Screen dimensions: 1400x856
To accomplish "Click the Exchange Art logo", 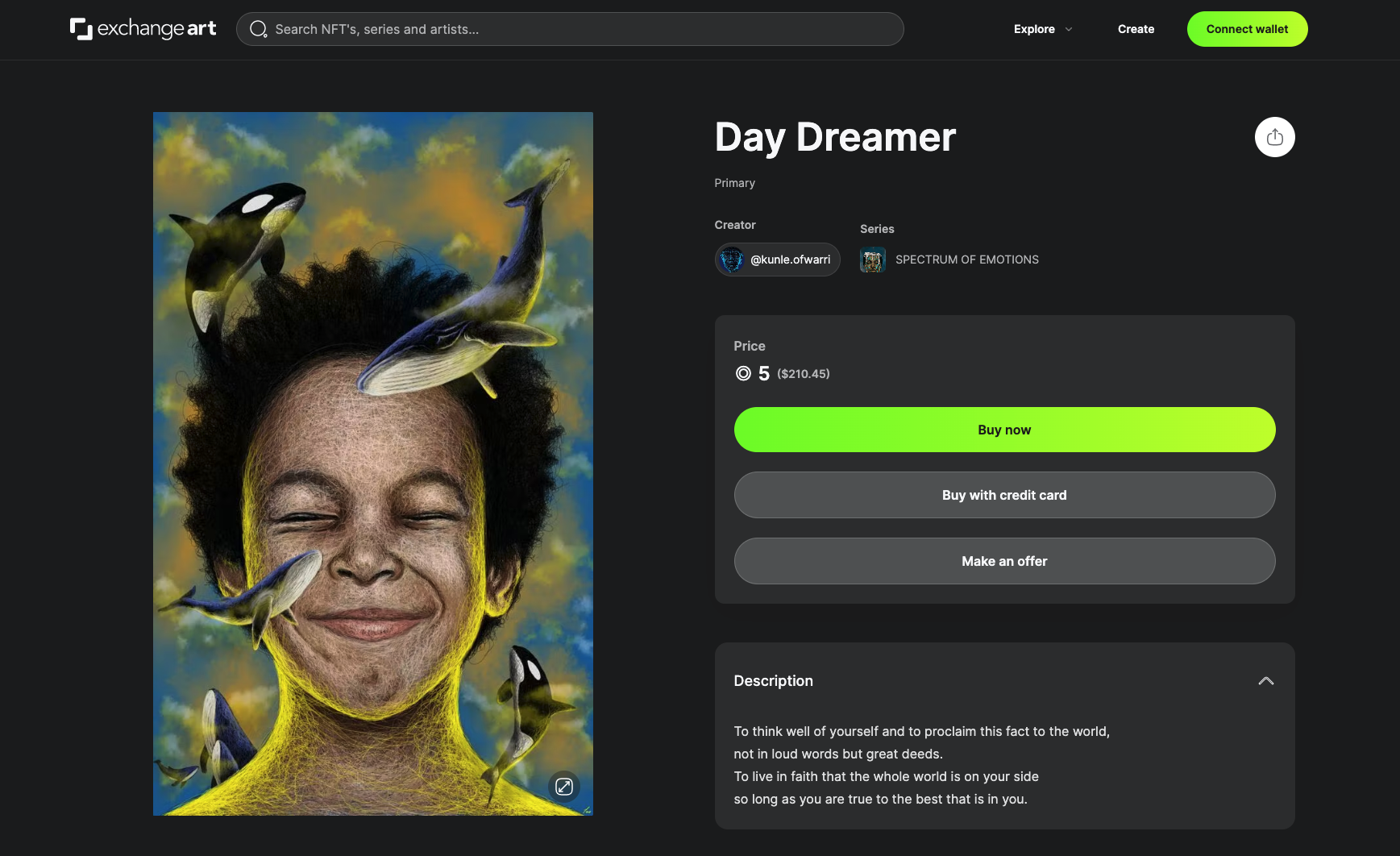I will [143, 29].
